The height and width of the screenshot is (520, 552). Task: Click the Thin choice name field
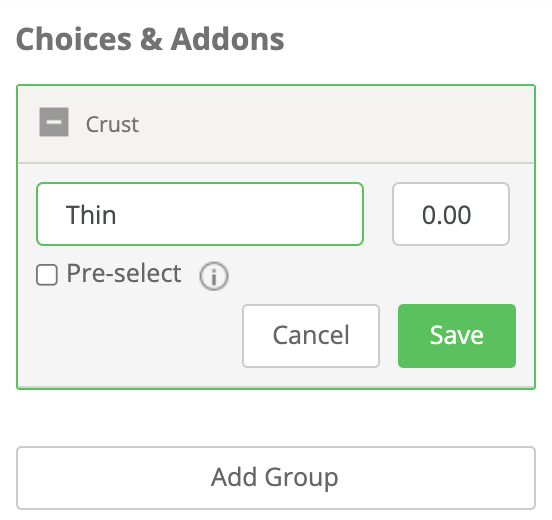pyautogui.click(x=200, y=214)
